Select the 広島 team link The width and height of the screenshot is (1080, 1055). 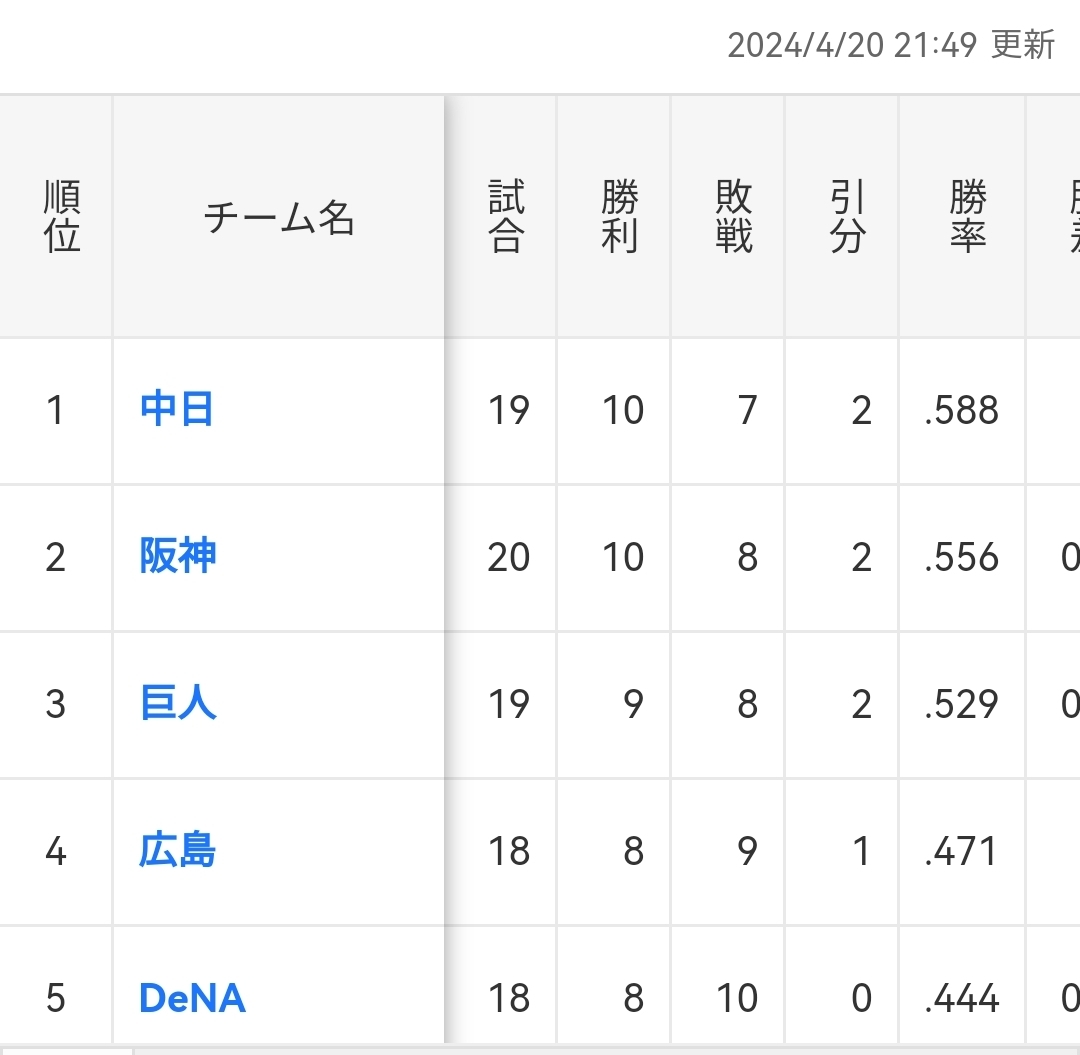tap(177, 851)
